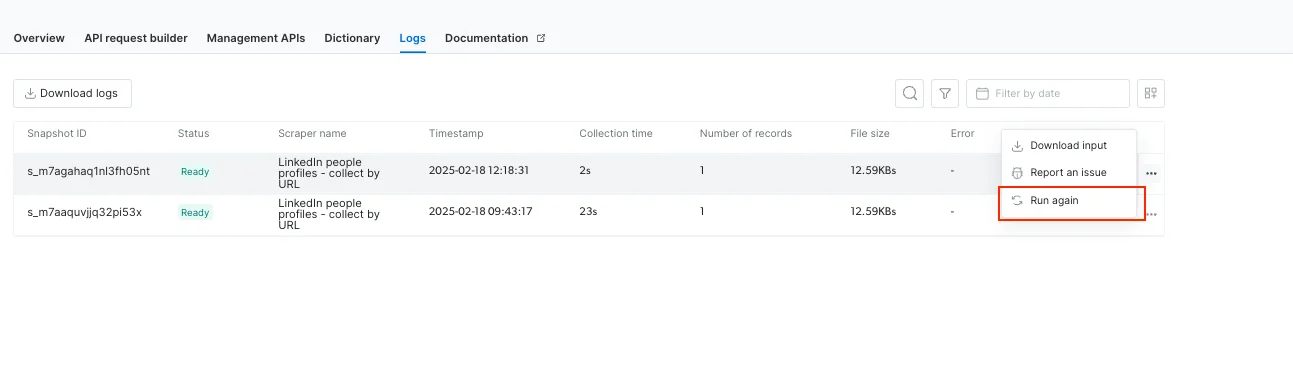Screen dimensions: 1293x380
Task: Click Ready status of s_m7agahaq1nl3fh05nt row
Action: click(x=195, y=172)
